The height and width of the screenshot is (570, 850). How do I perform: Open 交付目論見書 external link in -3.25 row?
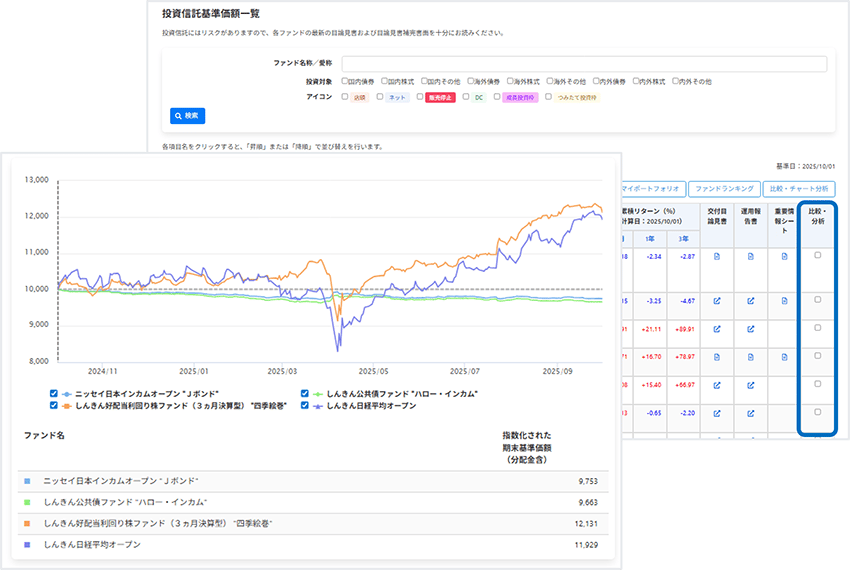(717, 301)
